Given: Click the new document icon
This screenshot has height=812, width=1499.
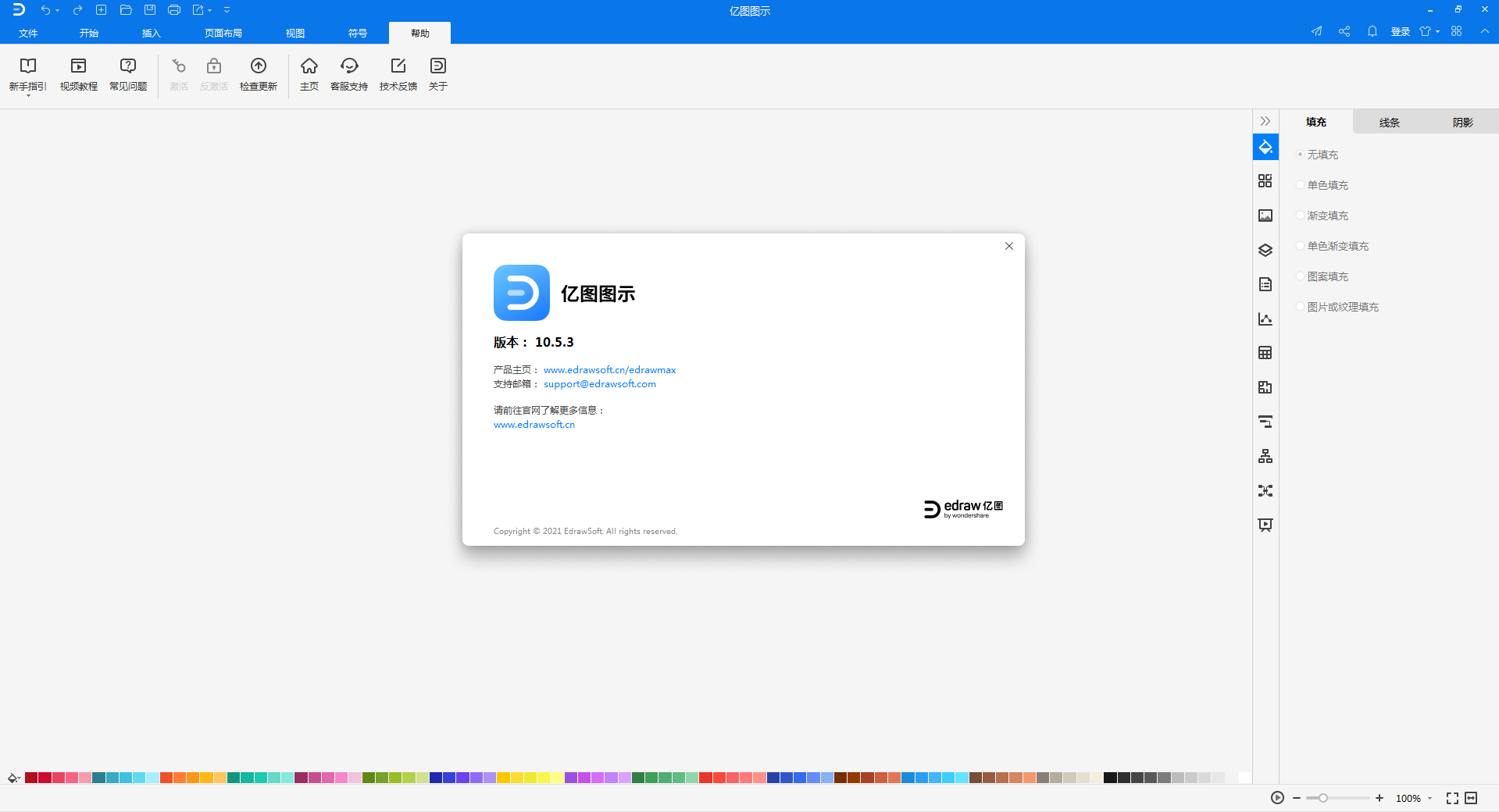Looking at the screenshot, I should [101, 10].
